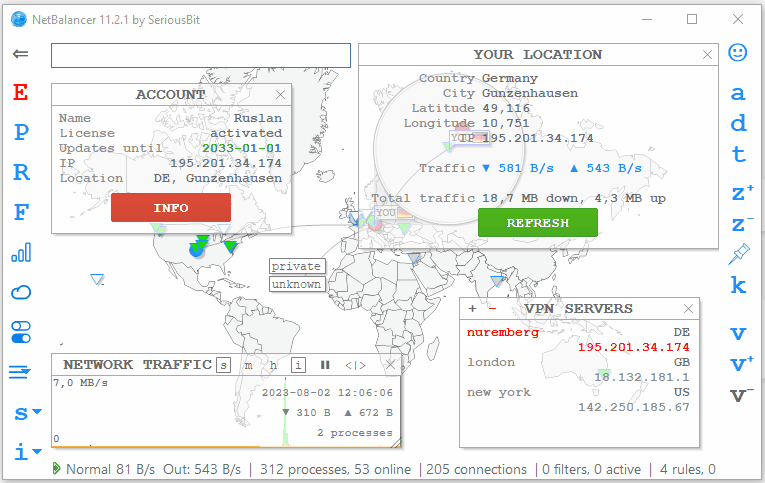The image size is (765, 483).
Task: Click the z- zoom out icon
Action: point(742,224)
